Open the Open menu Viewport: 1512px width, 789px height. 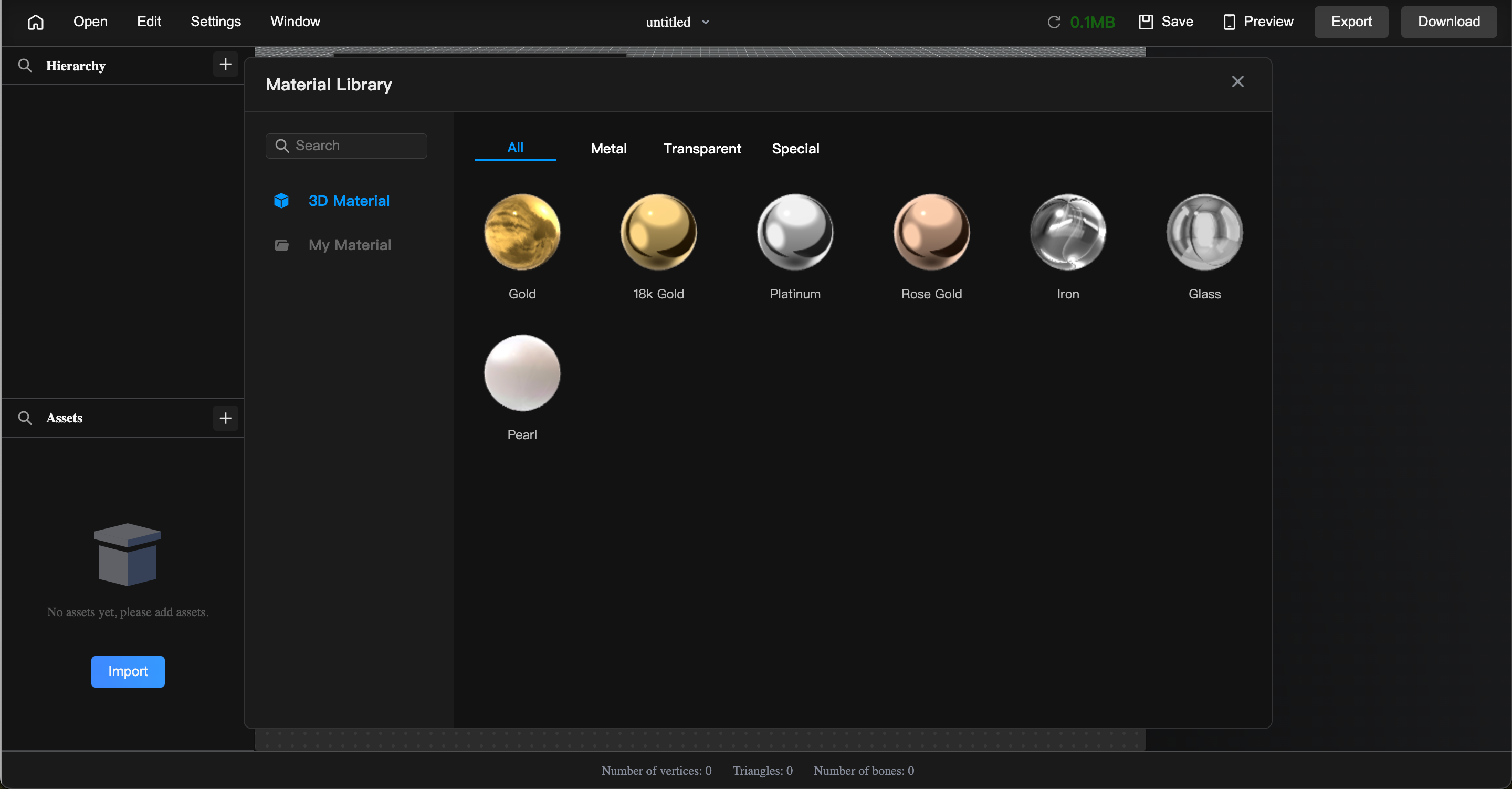tap(90, 22)
